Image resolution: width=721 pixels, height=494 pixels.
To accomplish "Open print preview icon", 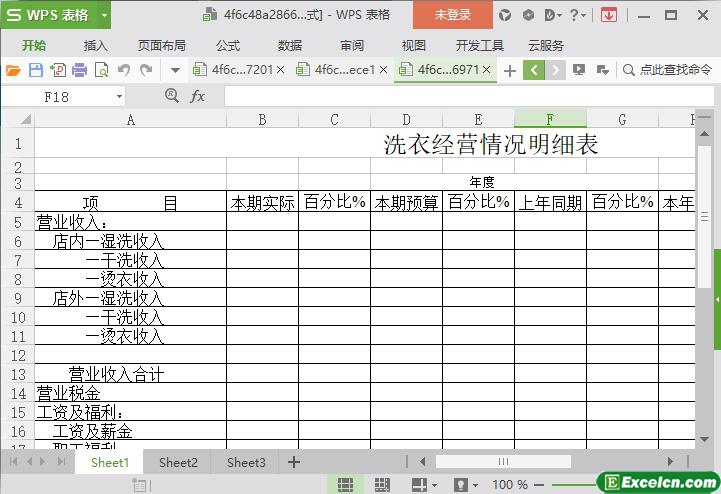I will pyautogui.click(x=101, y=70).
